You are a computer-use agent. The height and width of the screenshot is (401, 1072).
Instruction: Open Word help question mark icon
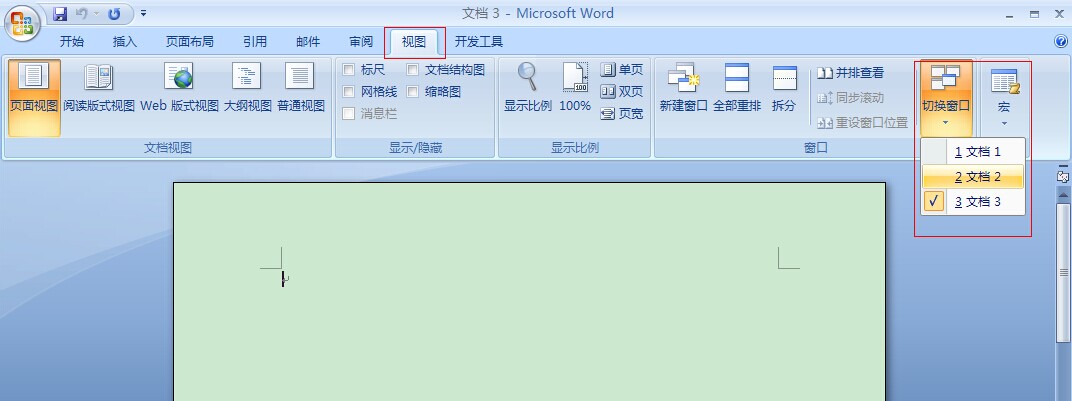pyautogui.click(x=1060, y=42)
